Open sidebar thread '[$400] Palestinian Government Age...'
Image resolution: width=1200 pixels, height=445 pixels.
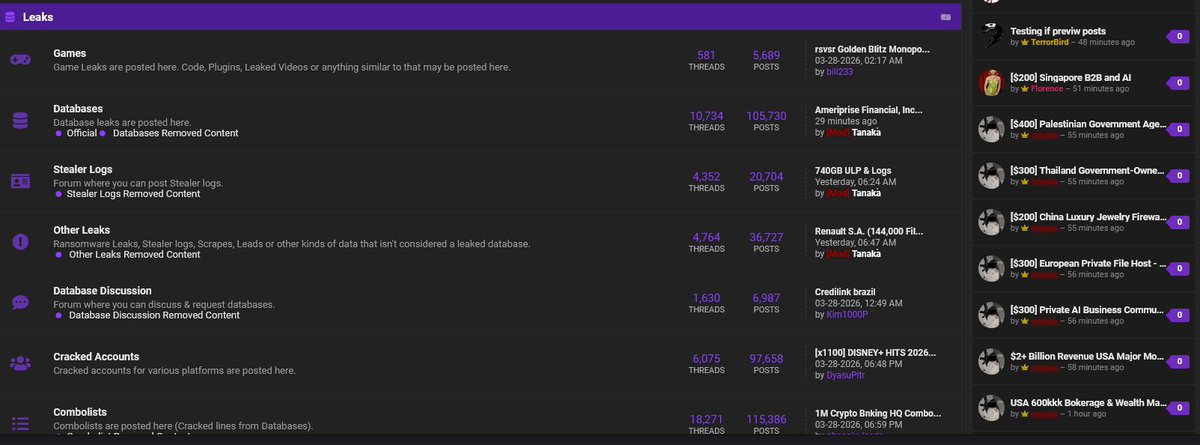[1088, 123]
